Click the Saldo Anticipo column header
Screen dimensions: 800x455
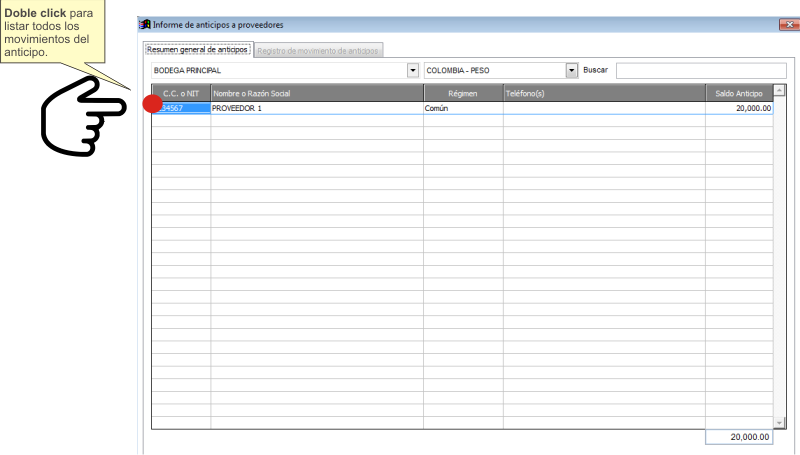coord(739,93)
